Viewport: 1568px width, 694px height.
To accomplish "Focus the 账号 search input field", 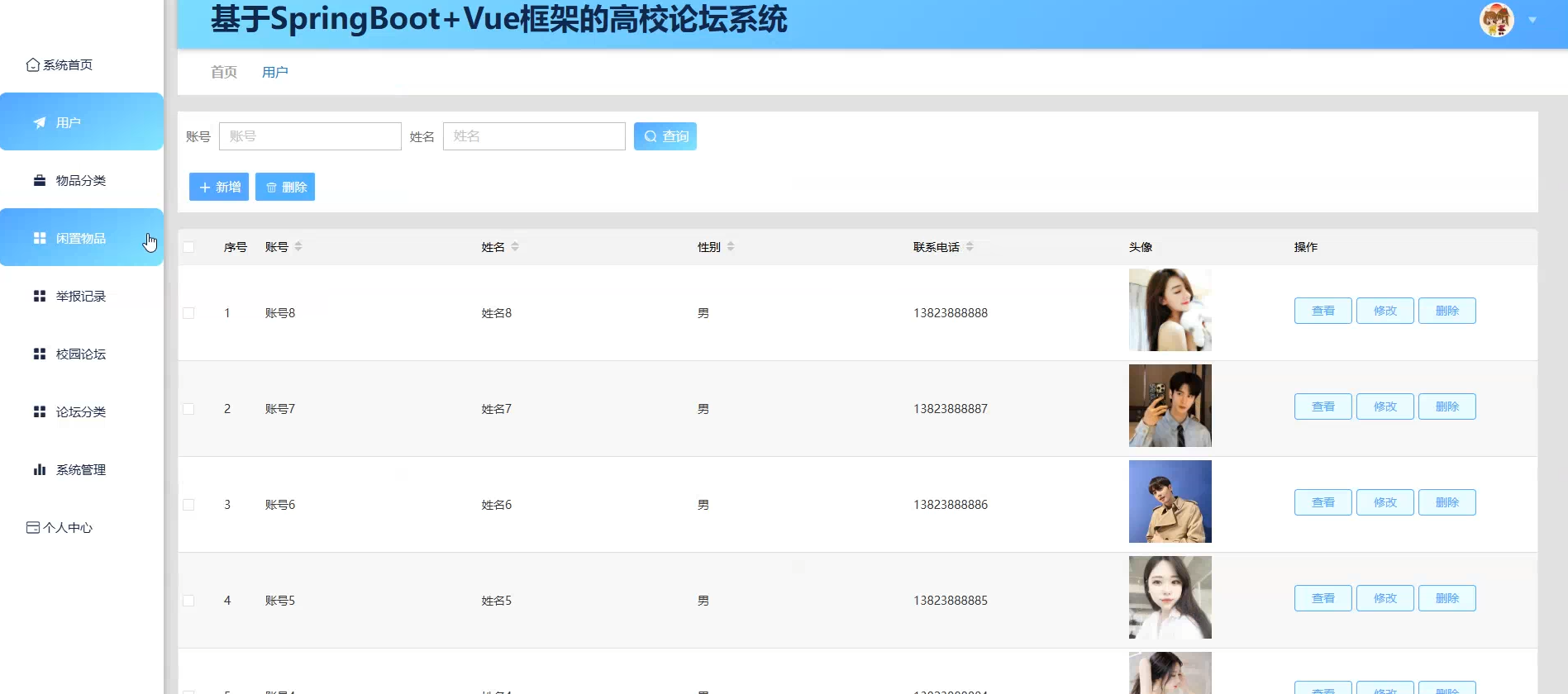I will 310,136.
